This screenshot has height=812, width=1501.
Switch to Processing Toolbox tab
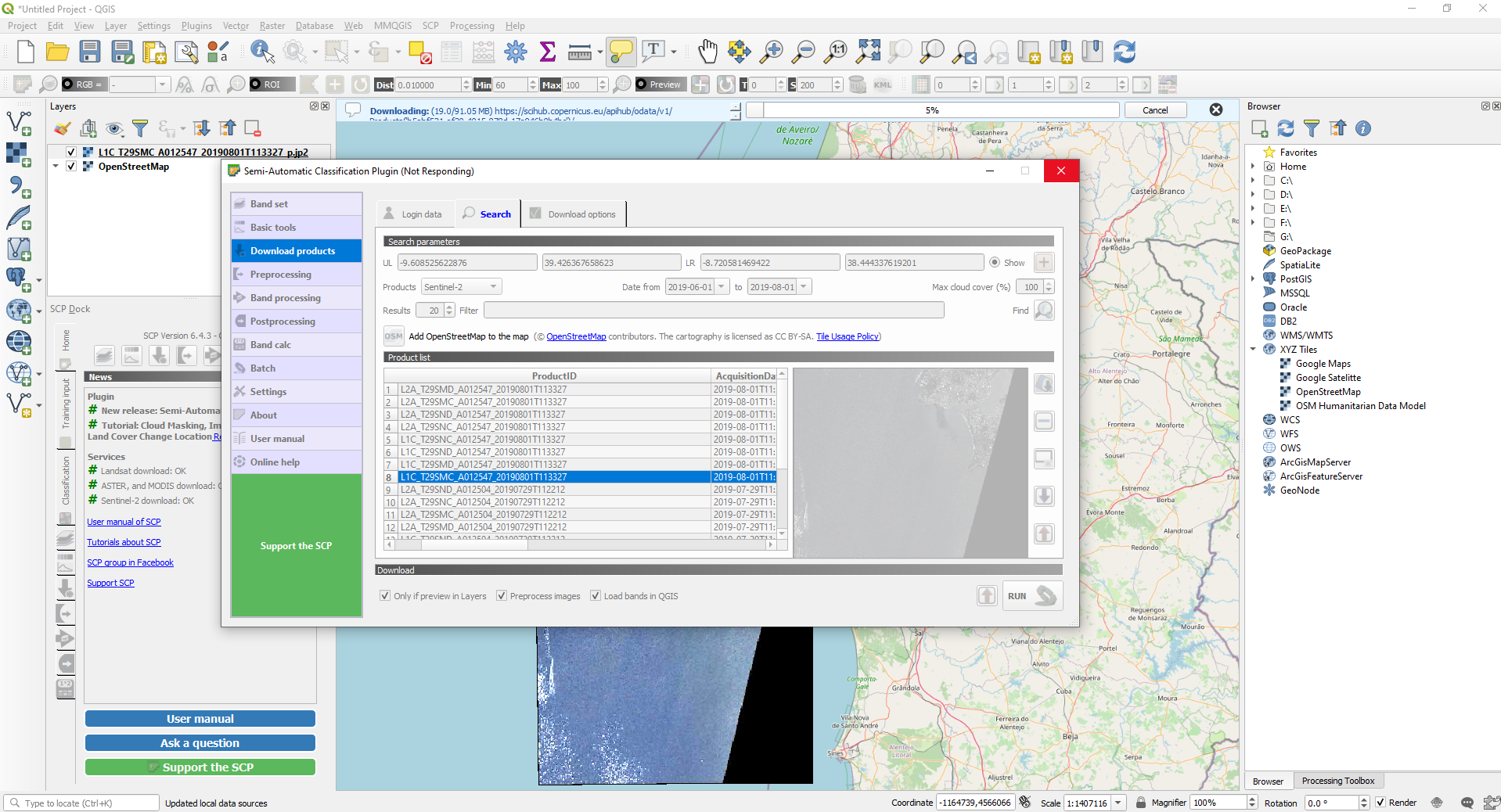pos(1338,781)
